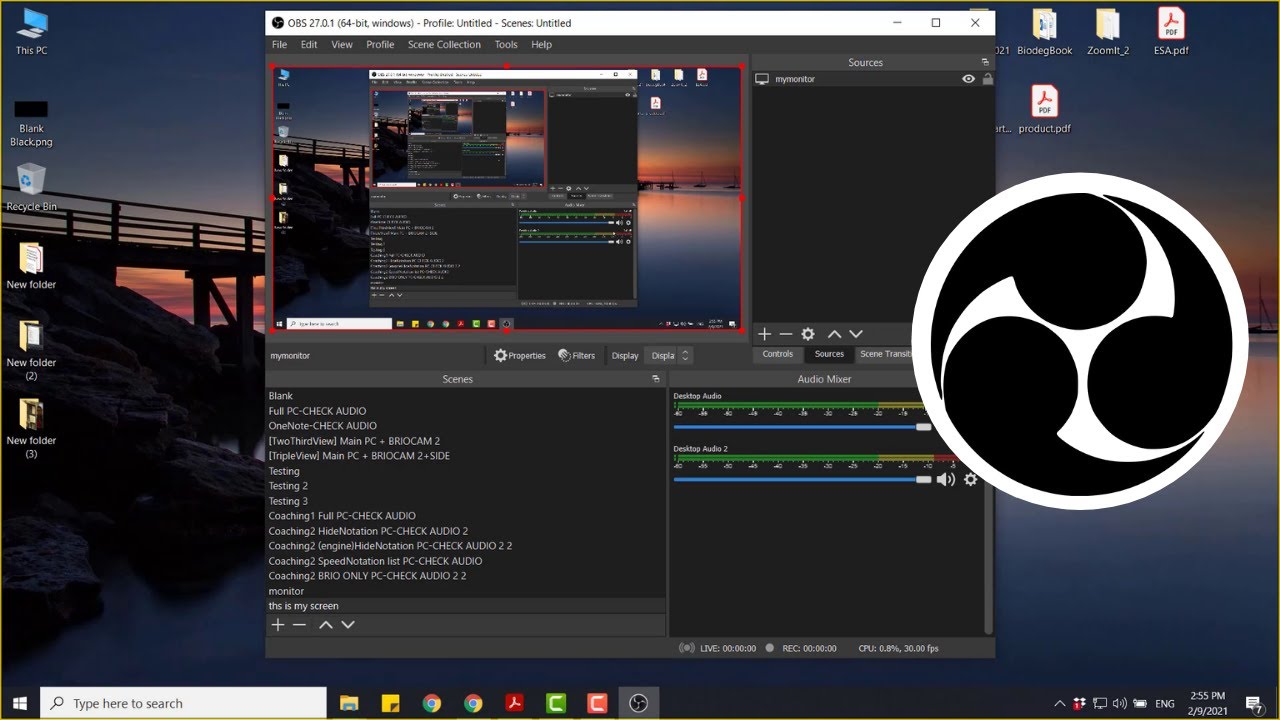Open the File menu
Viewport: 1280px width, 720px height.
[x=280, y=44]
